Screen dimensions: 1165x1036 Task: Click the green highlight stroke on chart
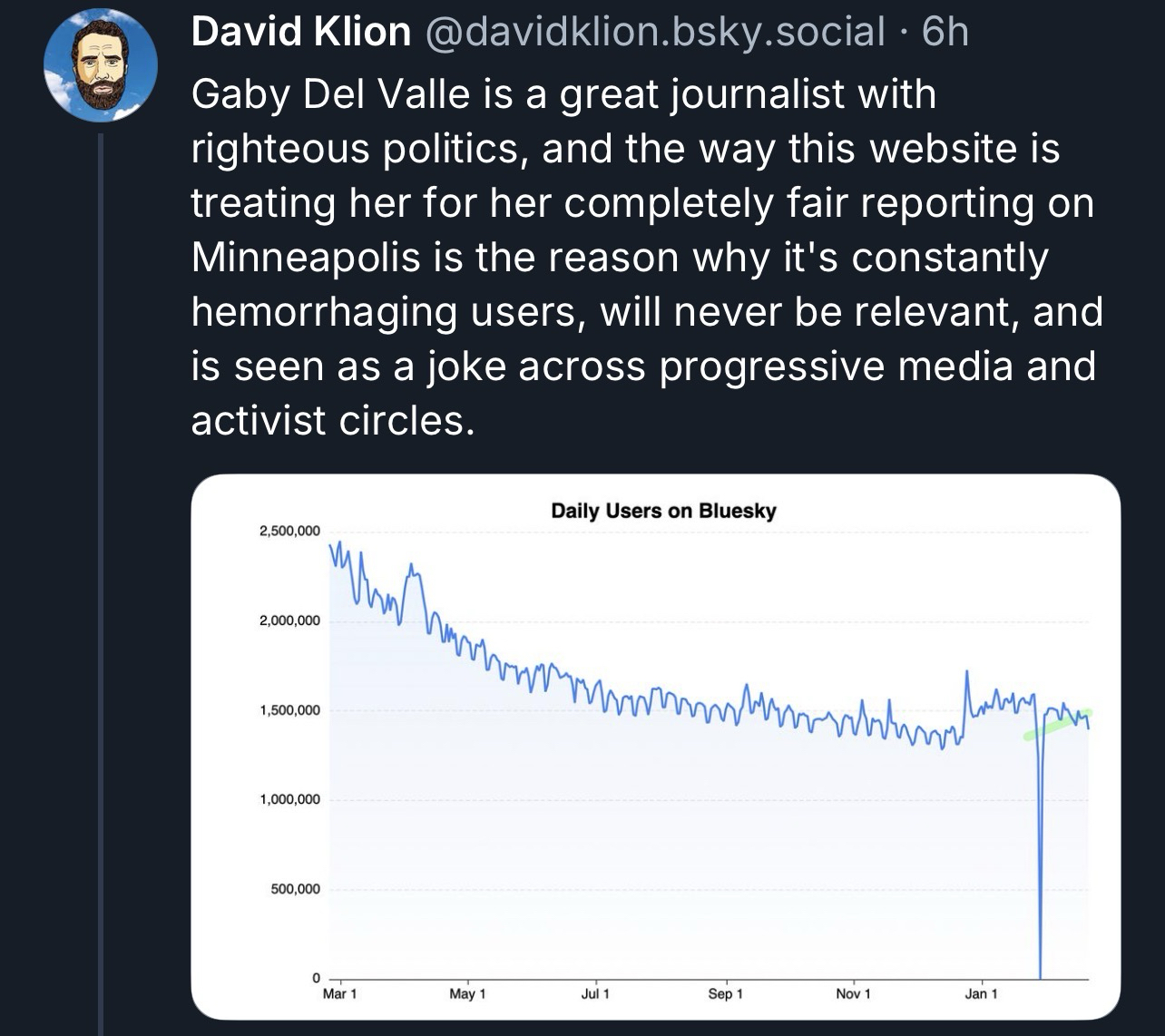coord(1057,725)
